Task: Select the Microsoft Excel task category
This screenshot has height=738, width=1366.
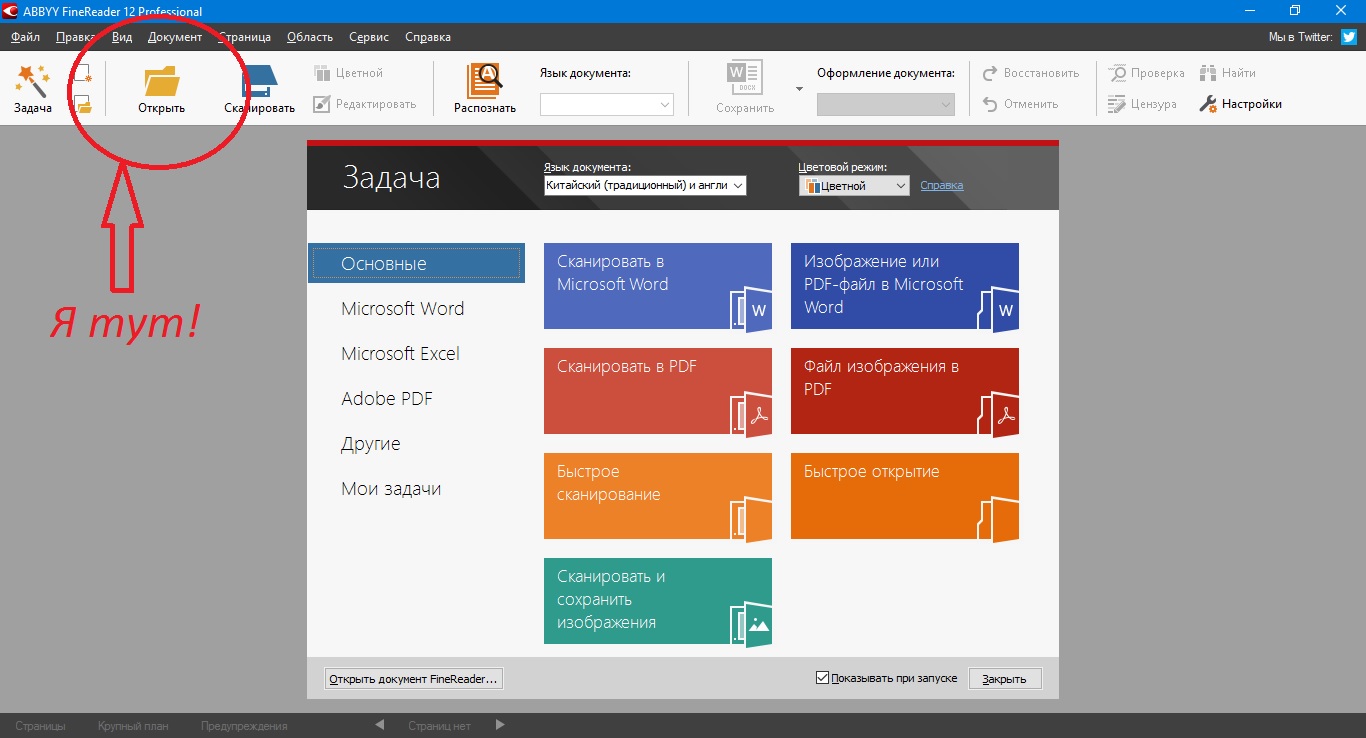Action: pos(400,354)
